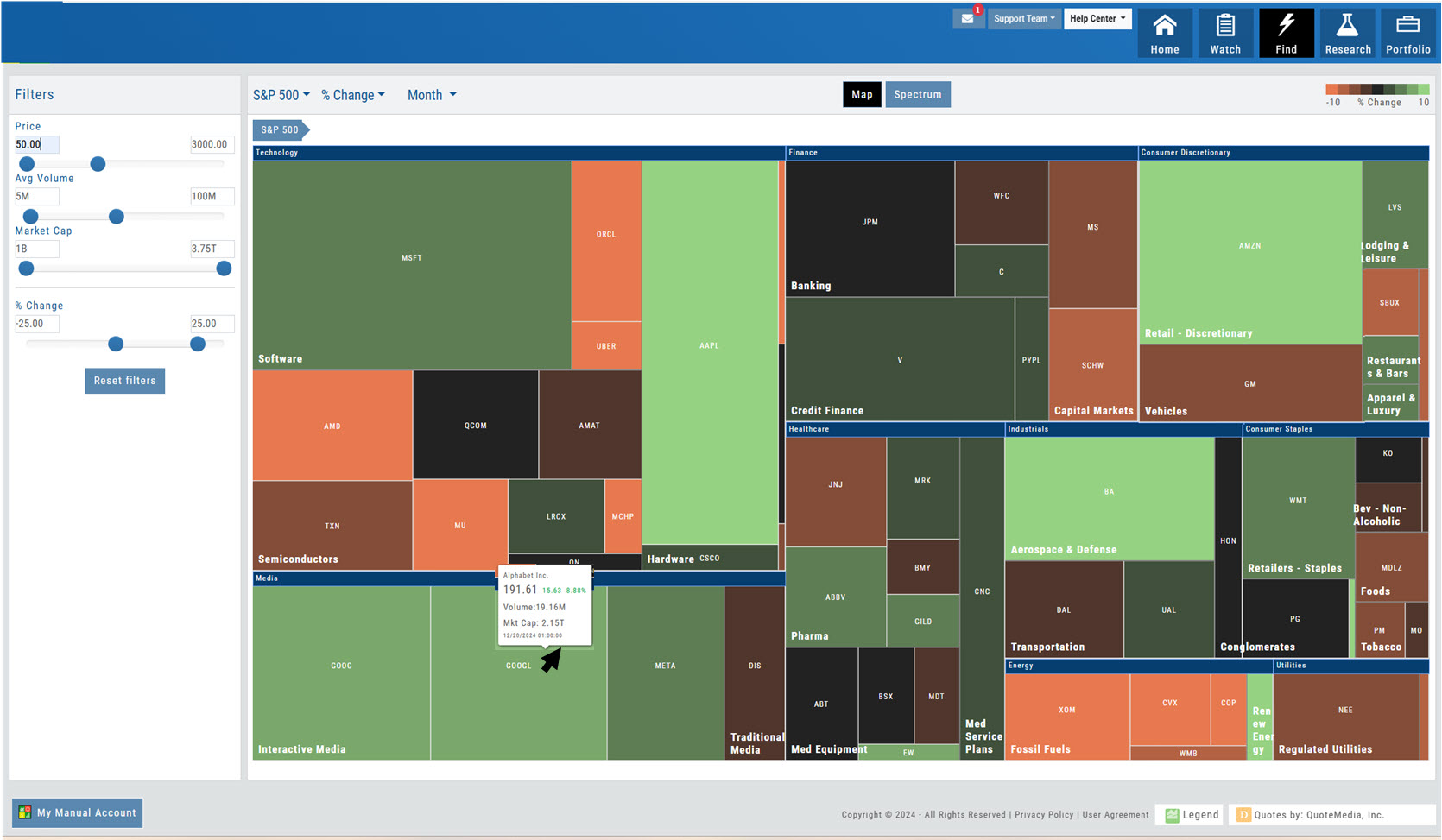Image resolution: width=1442 pixels, height=840 pixels.
Task: Go to Home navigation icon
Action: [x=1164, y=34]
